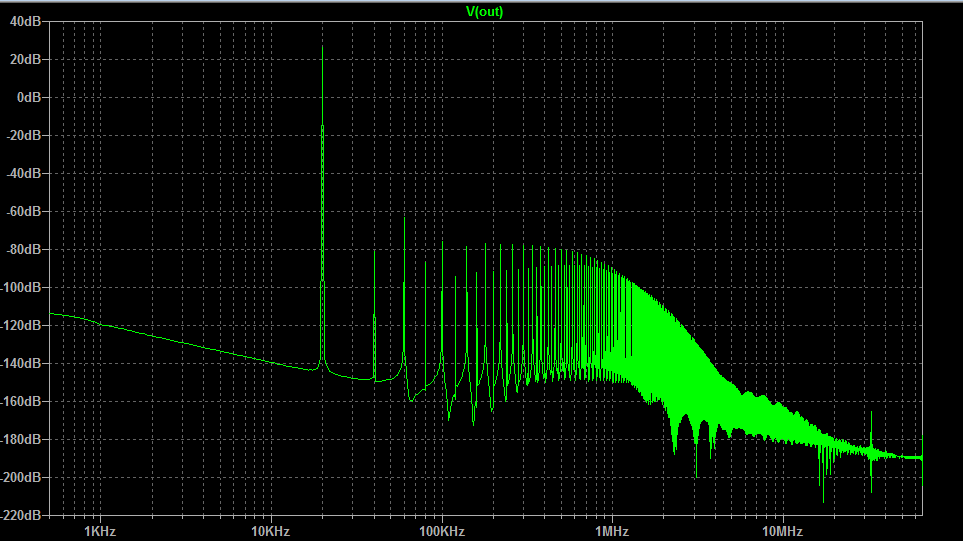Click the 10KHz frequency label

pos(271,531)
